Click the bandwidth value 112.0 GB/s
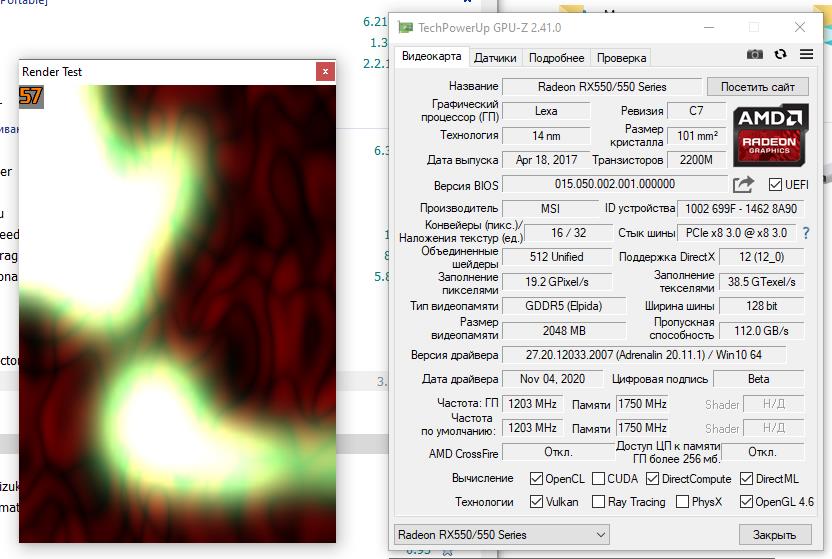Image resolution: width=832 pixels, height=559 pixels. pos(761,331)
